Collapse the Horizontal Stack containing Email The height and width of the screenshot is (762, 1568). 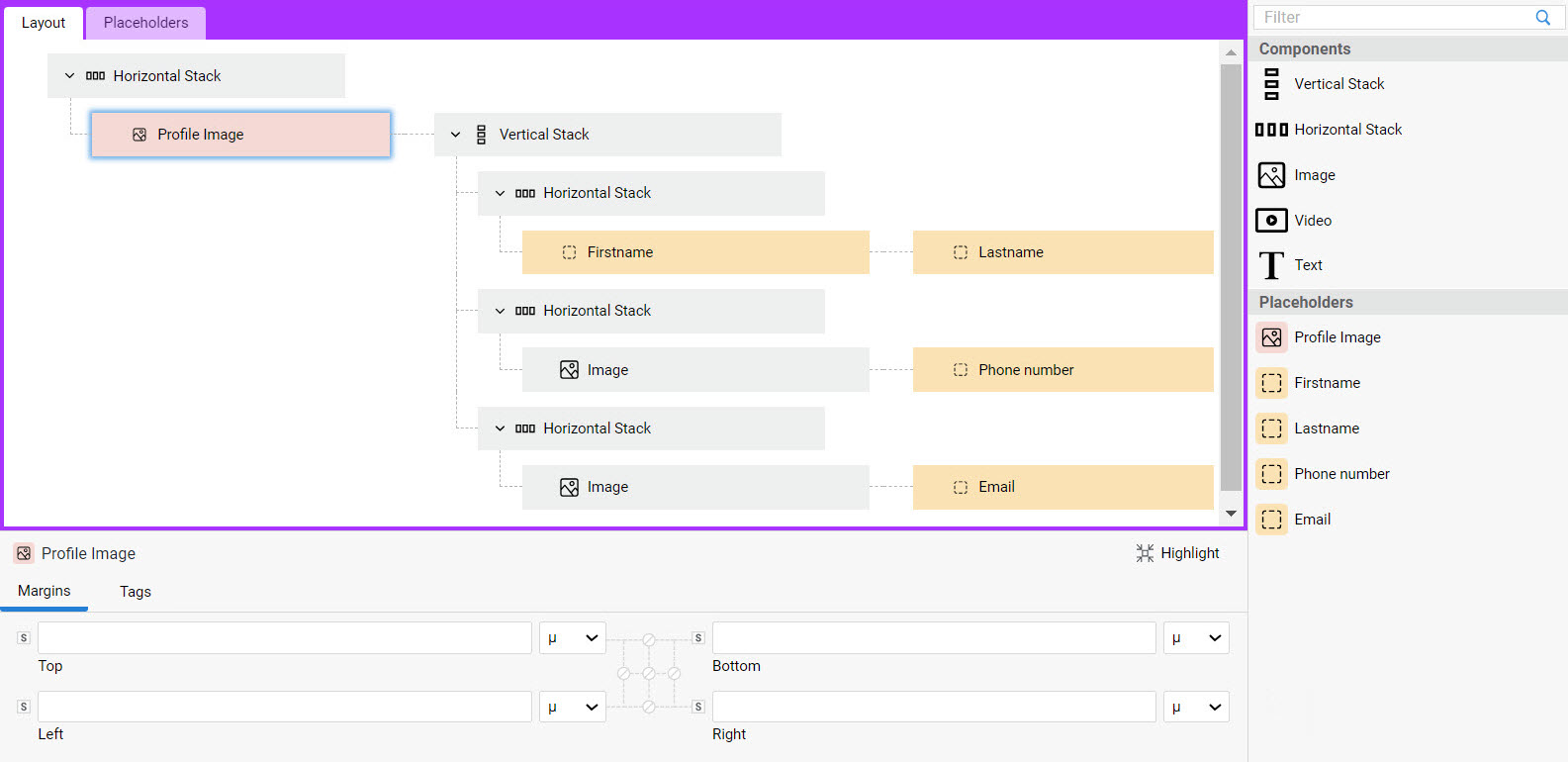(500, 429)
